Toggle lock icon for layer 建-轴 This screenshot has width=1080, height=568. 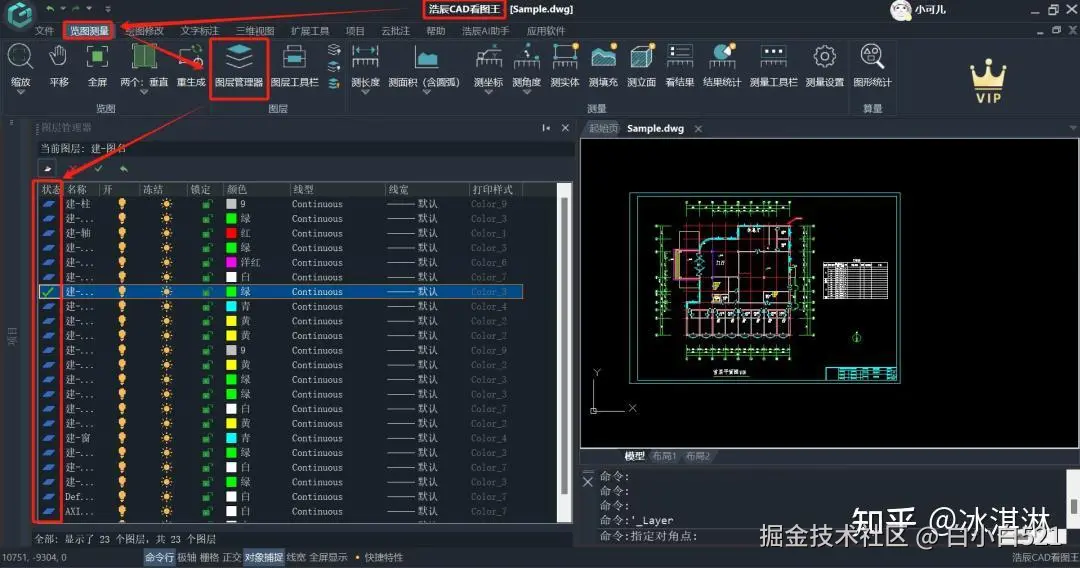207,233
